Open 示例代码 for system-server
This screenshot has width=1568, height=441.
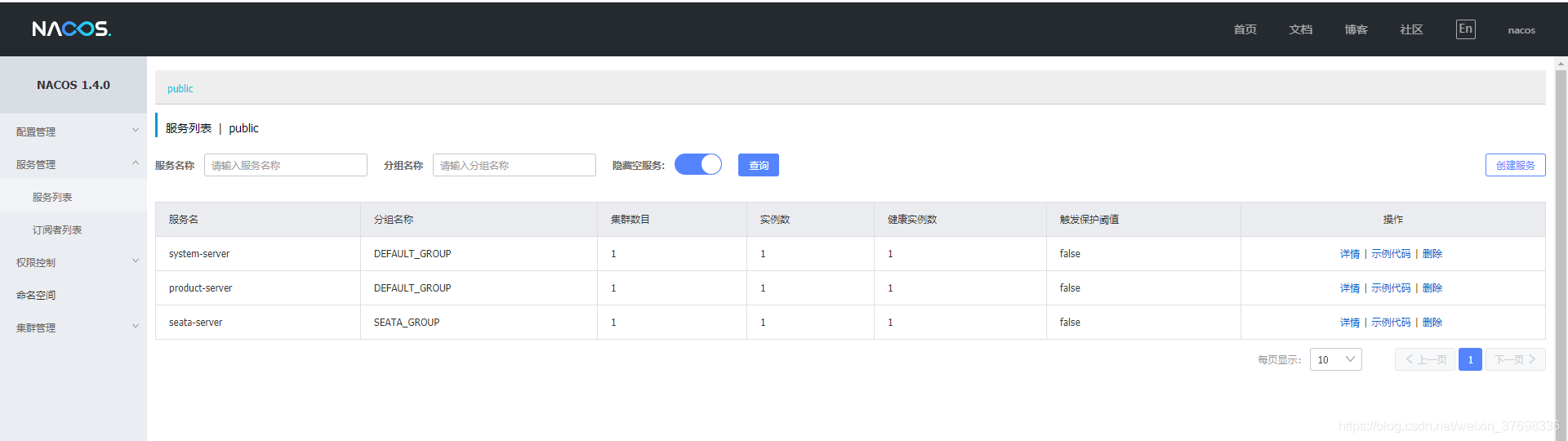(x=1391, y=254)
